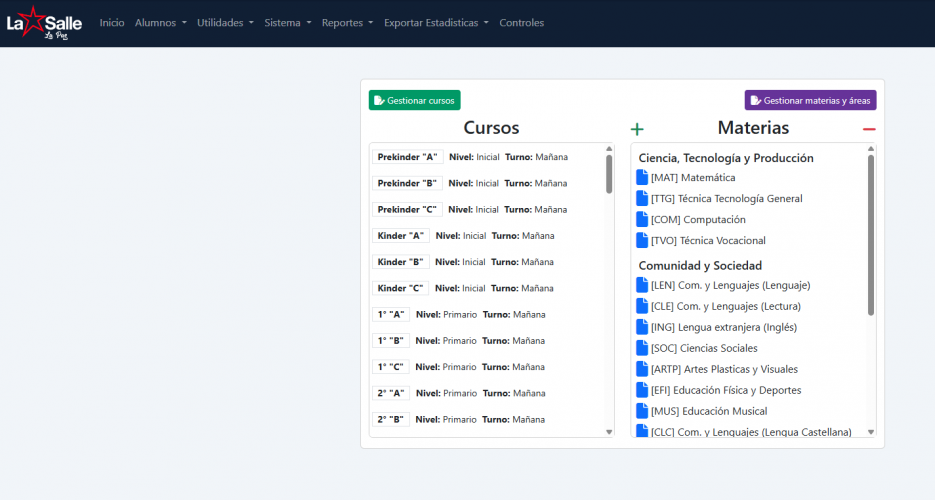The width and height of the screenshot is (935, 500).
Task: Click file icon for [ING] Lengua extranjera
Action: click(x=642, y=327)
